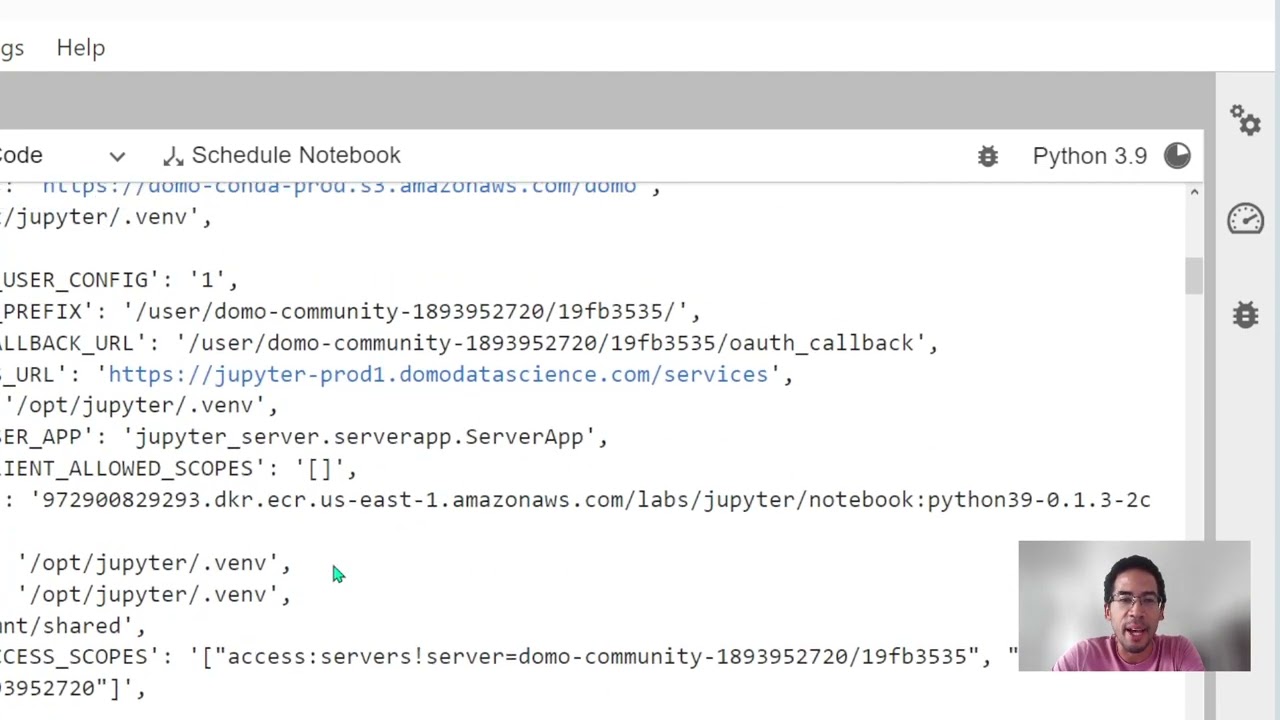Open the property inspector gears icon
Screen dimensions: 1280x720
(1246, 121)
